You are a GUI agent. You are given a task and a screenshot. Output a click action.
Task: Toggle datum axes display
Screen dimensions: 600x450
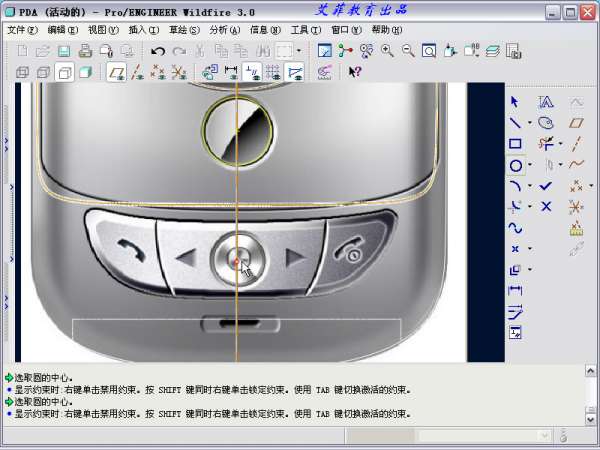[137, 72]
